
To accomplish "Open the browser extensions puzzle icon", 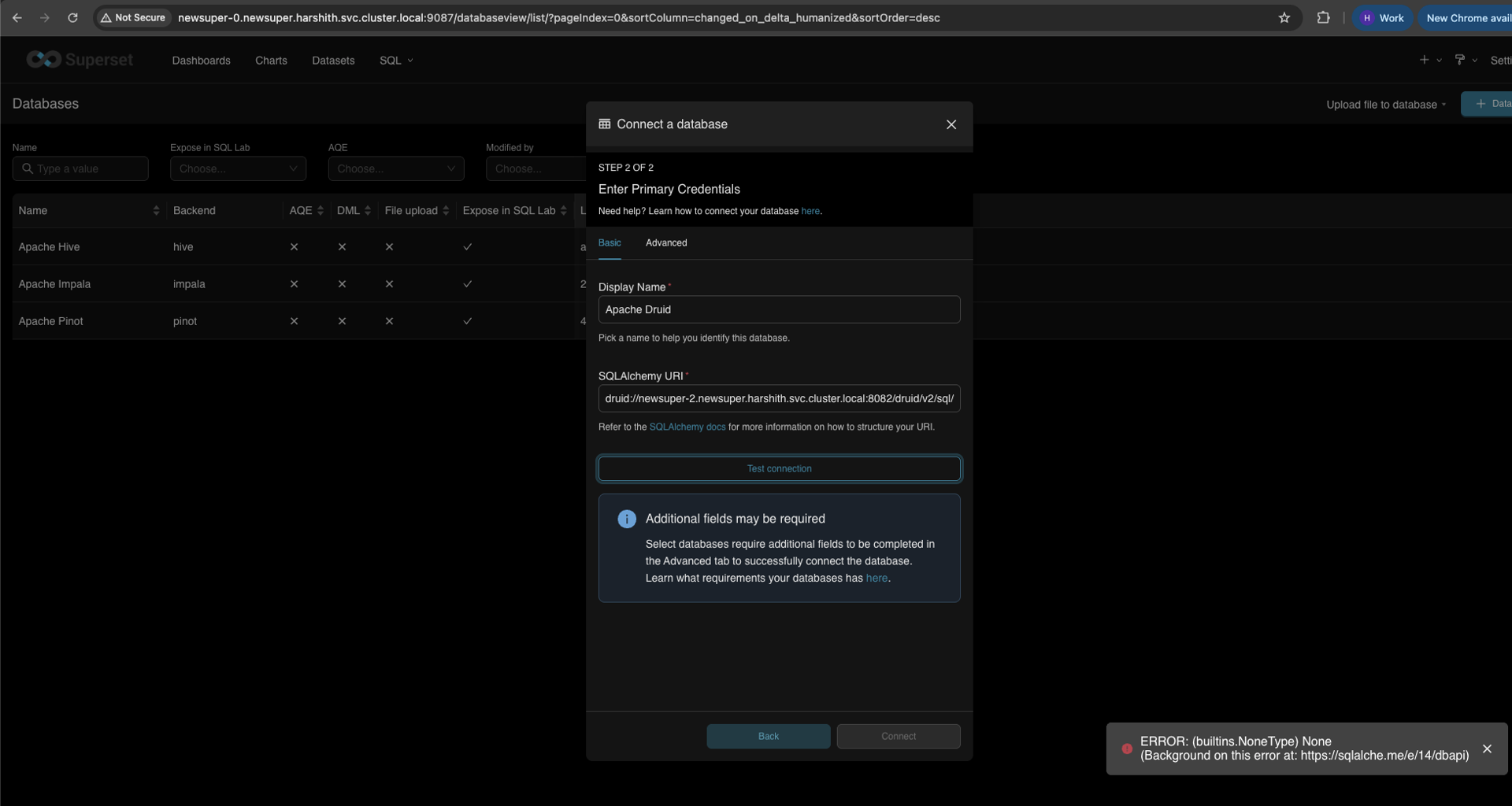I will (x=1323, y=17).
